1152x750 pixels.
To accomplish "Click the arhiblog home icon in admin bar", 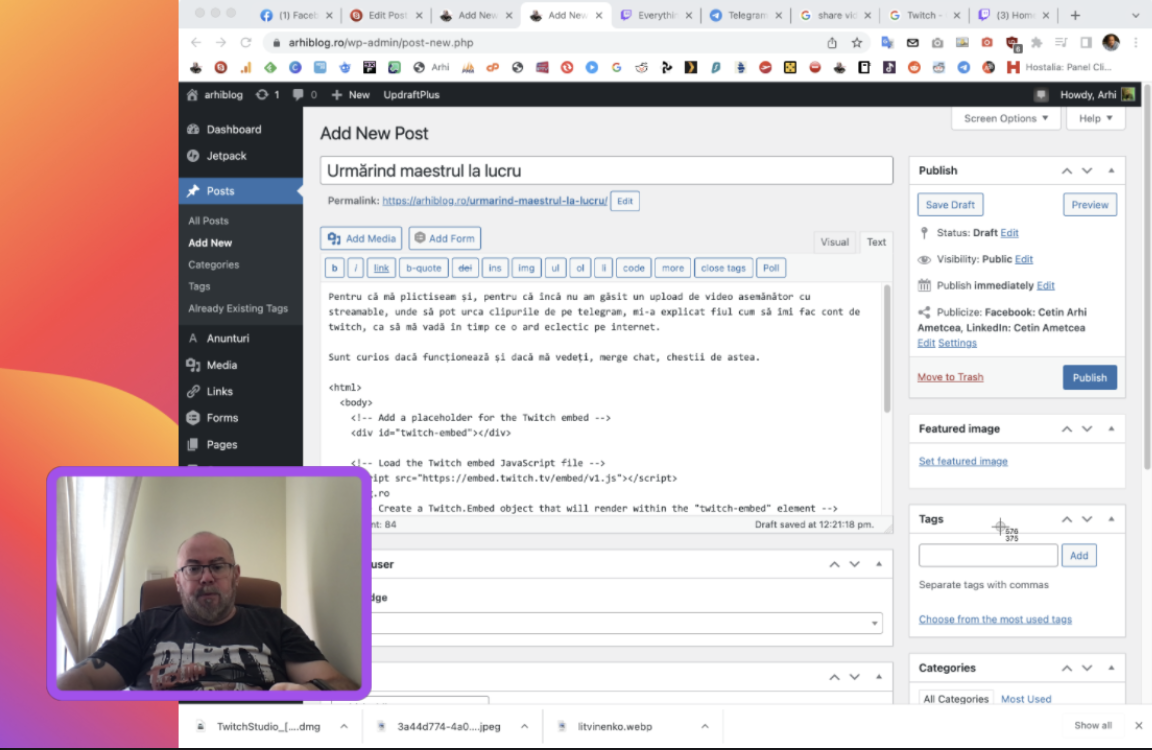I will 192,95.
